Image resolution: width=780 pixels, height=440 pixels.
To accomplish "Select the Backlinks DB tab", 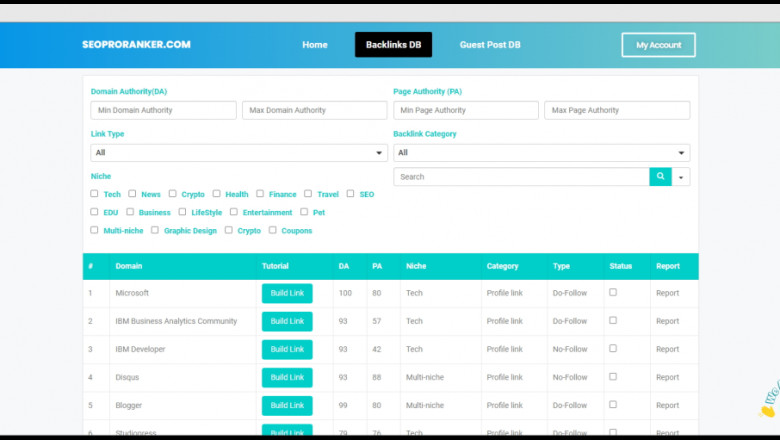I will (x=393, y=45).
